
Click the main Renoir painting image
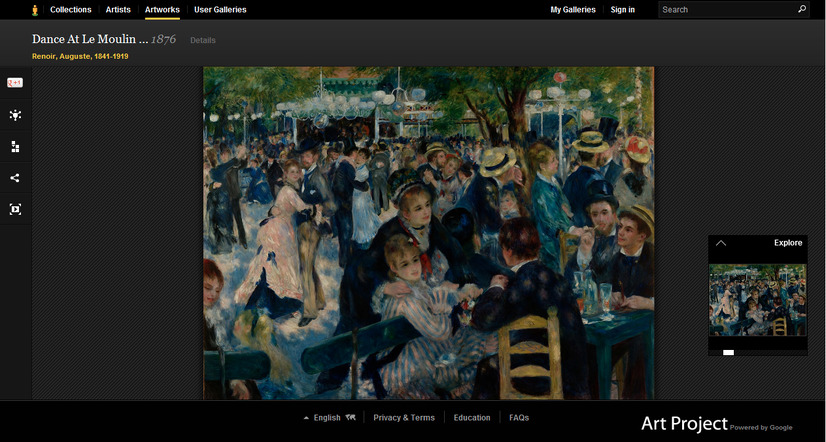[x=428, y=233]
